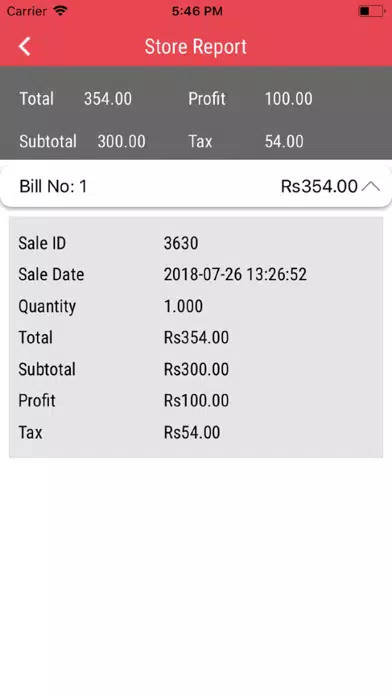The image size is (392, 696).
Task: Select the Quantity 1.000 value
Action: click(x=183, y=306)
